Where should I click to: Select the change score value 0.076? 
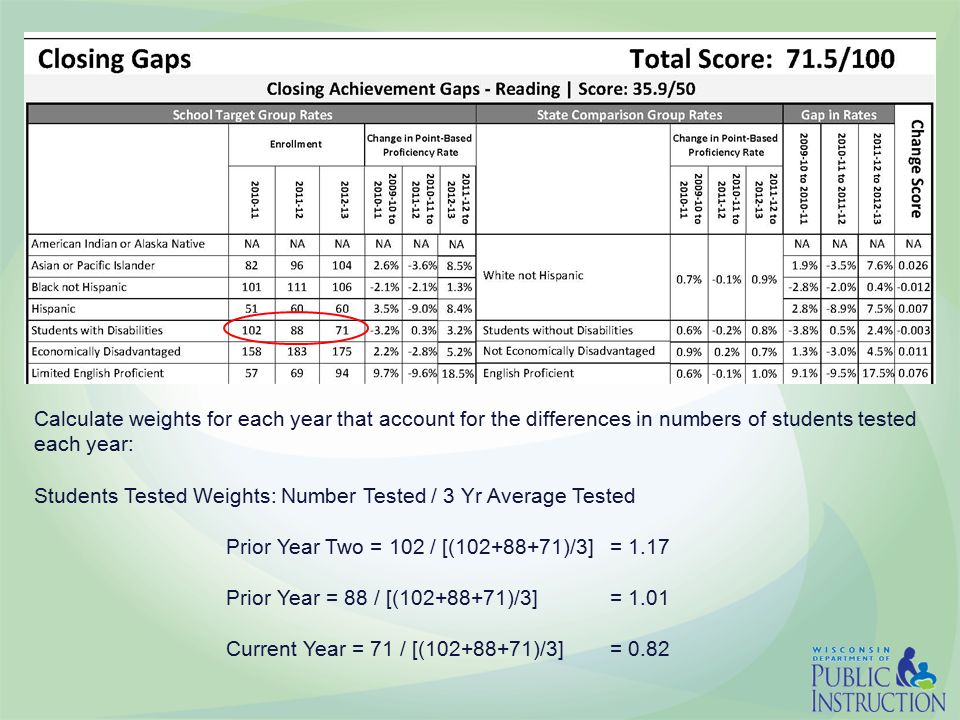[x=913, y=374]
